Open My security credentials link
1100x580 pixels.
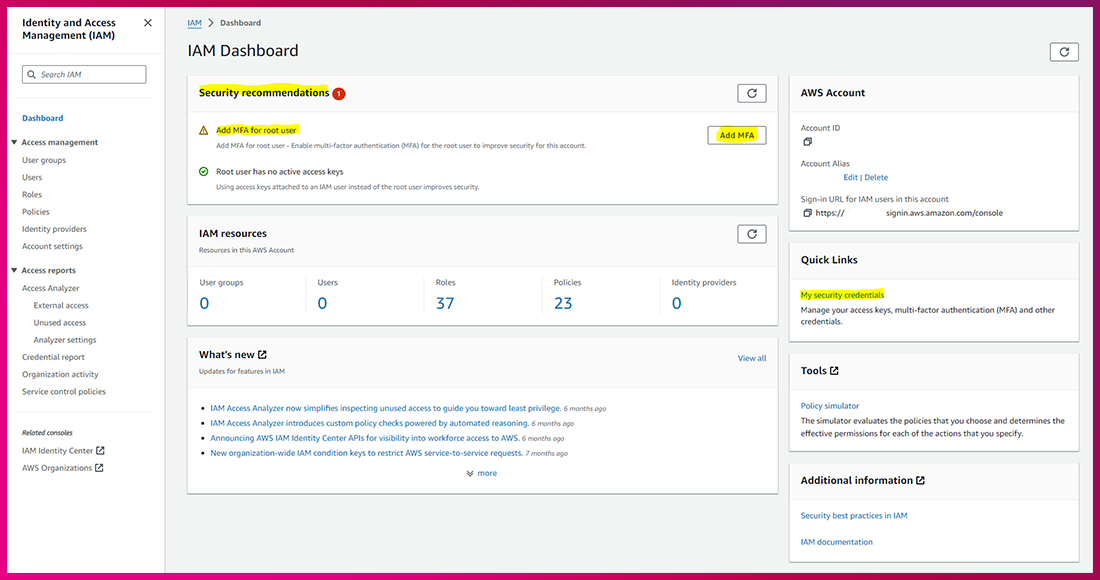[842, 295]
